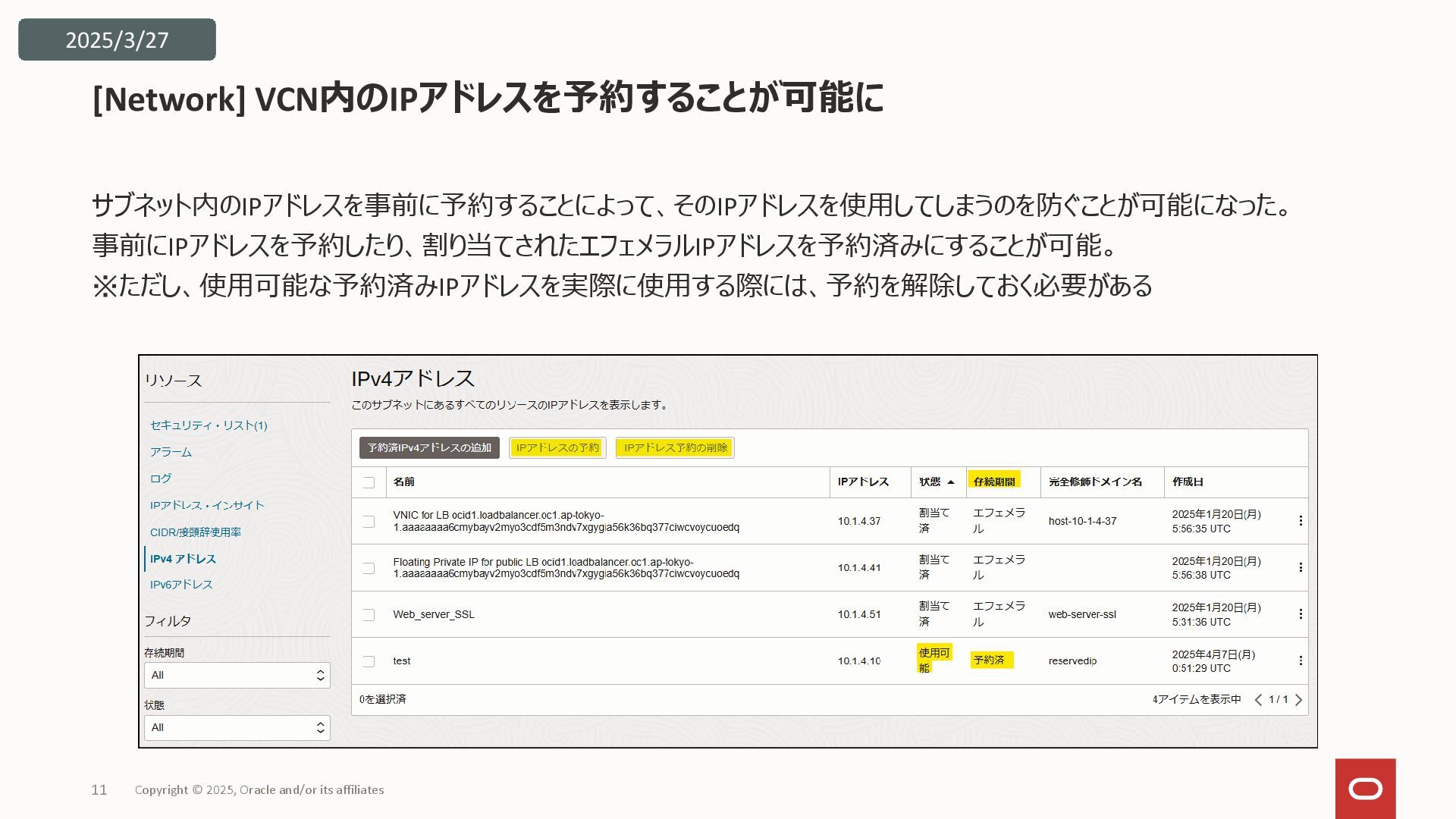Click IPアドレス予約の削除 button
Viewport: 1456px width, 819px height.
click(675, 448)
